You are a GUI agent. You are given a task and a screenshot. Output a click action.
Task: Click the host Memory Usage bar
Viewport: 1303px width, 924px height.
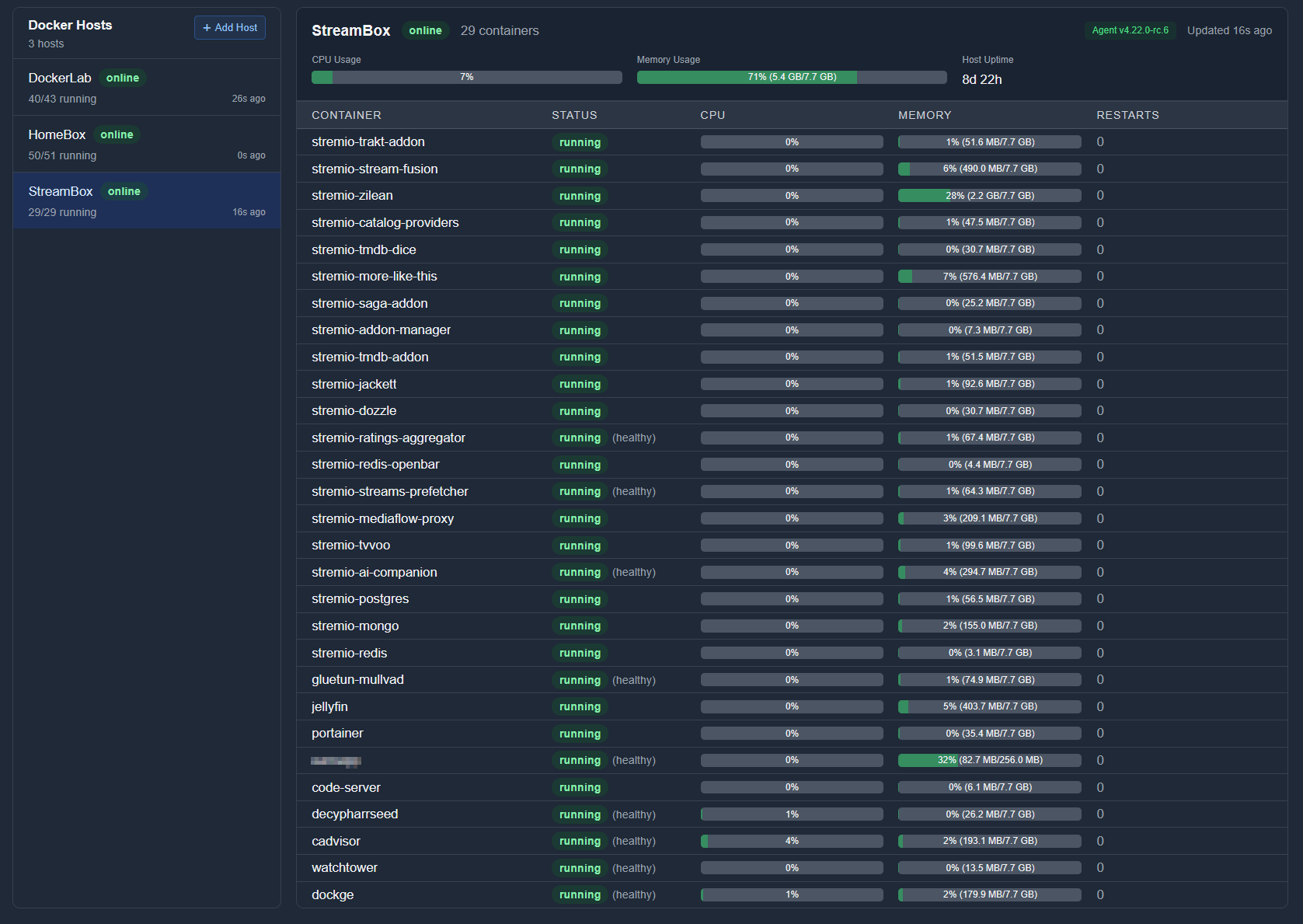click(791, 77)
